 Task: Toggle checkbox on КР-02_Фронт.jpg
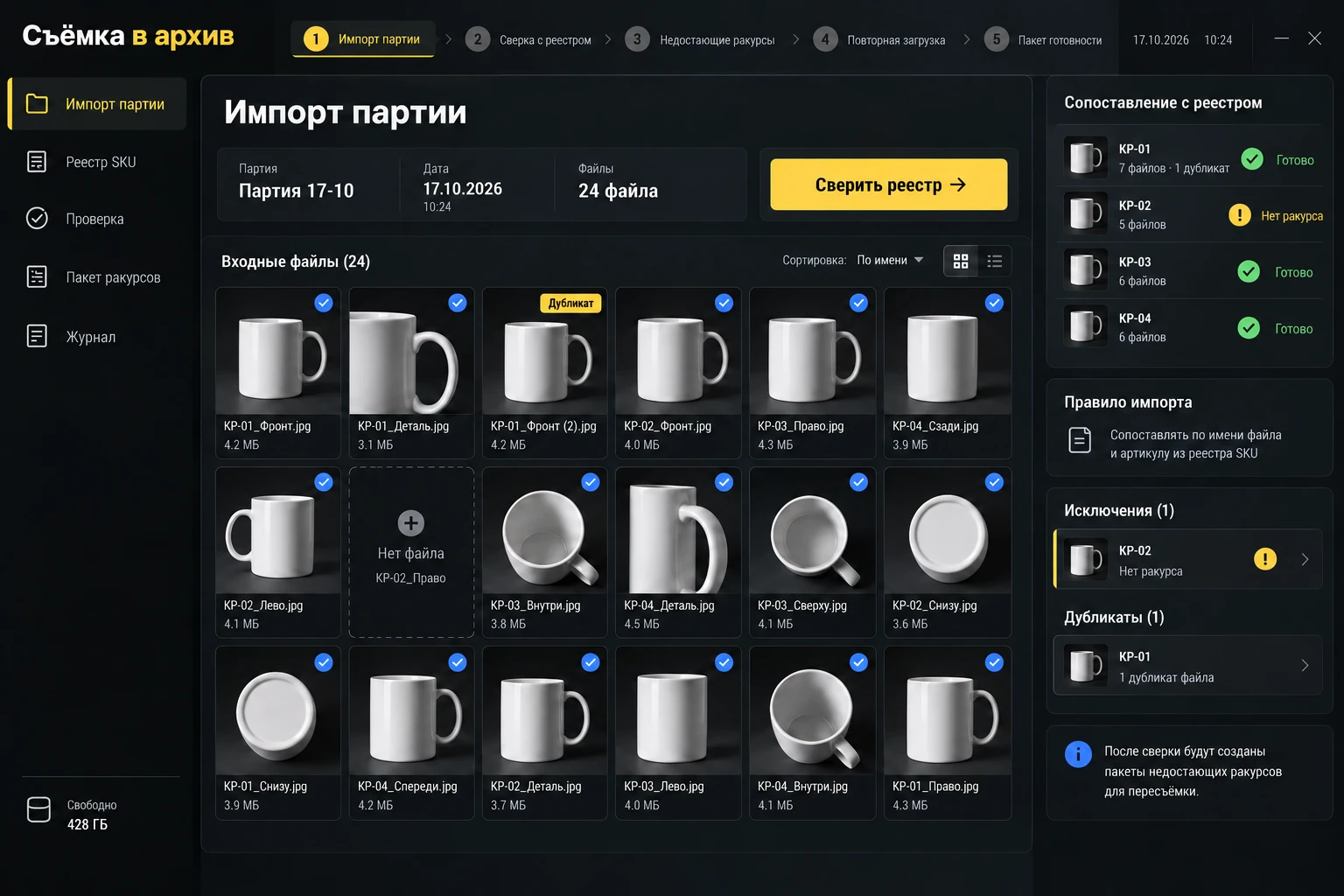(x=724, y=303)
